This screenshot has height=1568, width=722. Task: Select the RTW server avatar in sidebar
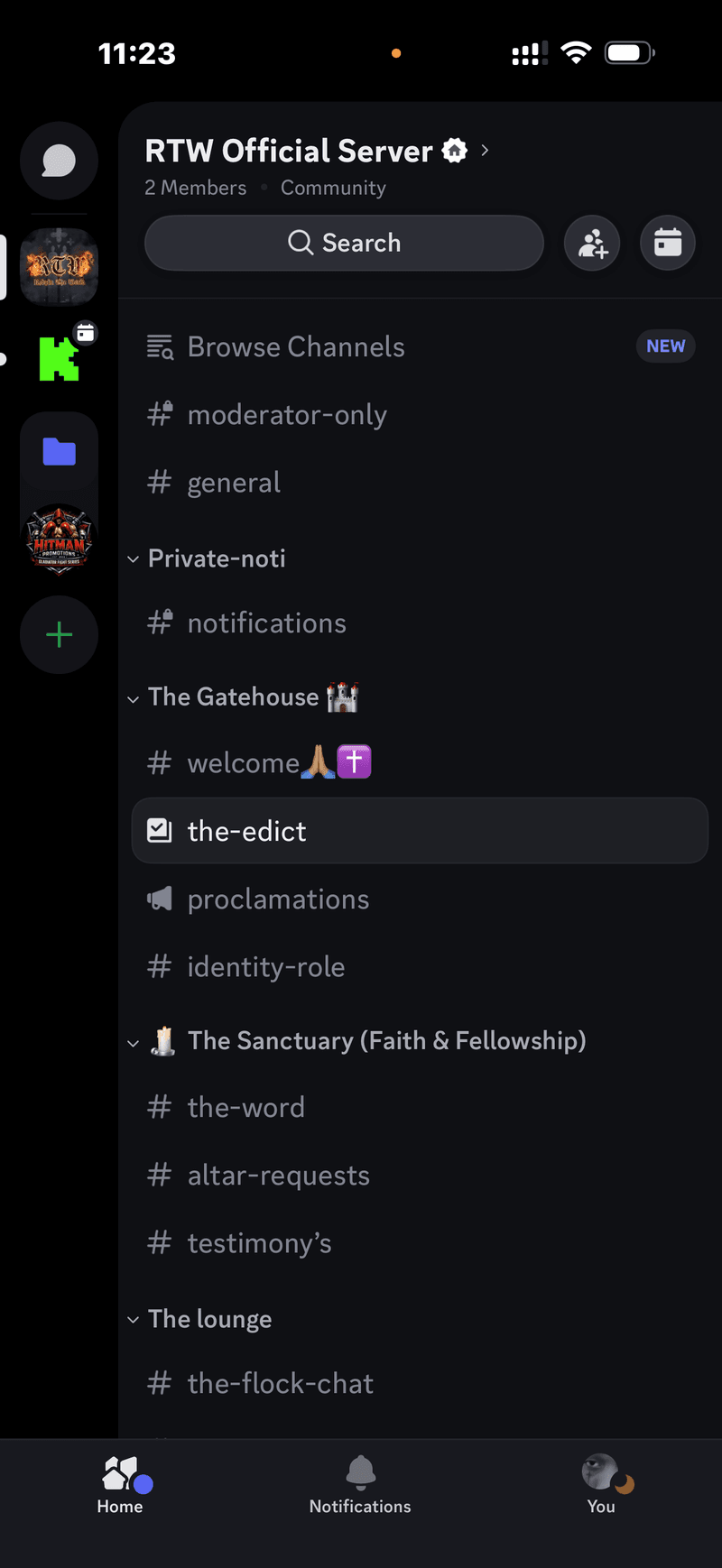60,266
